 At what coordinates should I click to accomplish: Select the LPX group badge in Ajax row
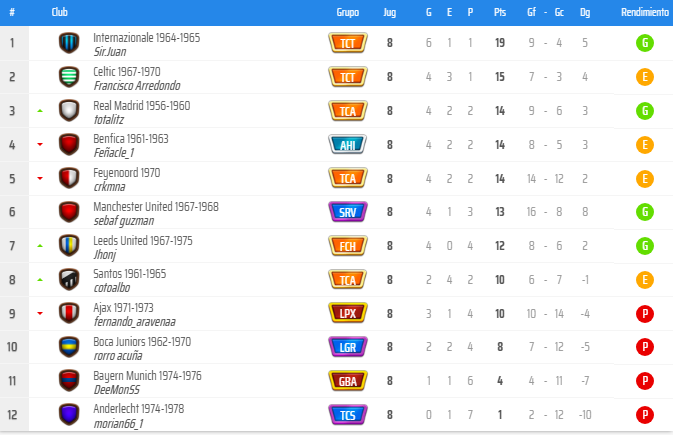(x=348, y=313)
